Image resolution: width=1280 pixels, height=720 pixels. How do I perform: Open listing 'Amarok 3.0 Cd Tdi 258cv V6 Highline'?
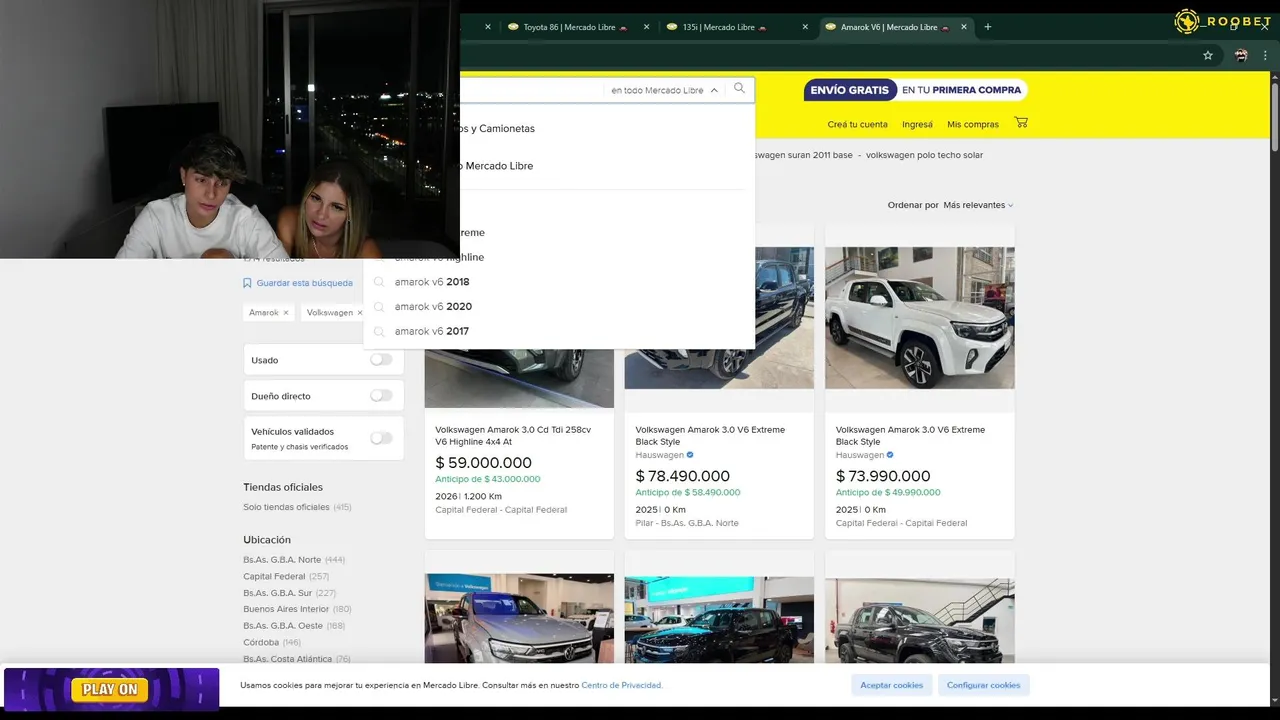coord(513,435)
